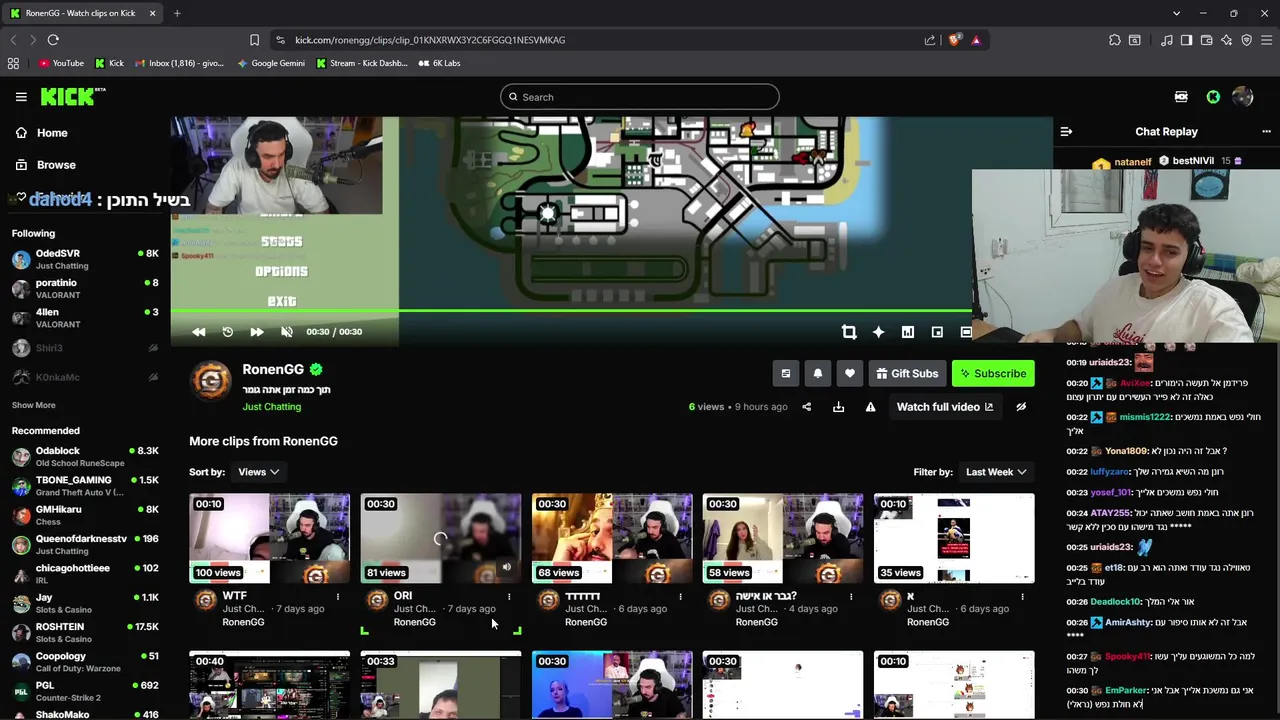Image resolution: width=1280 pixels, height=720 pixels.
Task: Click the browser address bar URL
Action: pos(430,40)
